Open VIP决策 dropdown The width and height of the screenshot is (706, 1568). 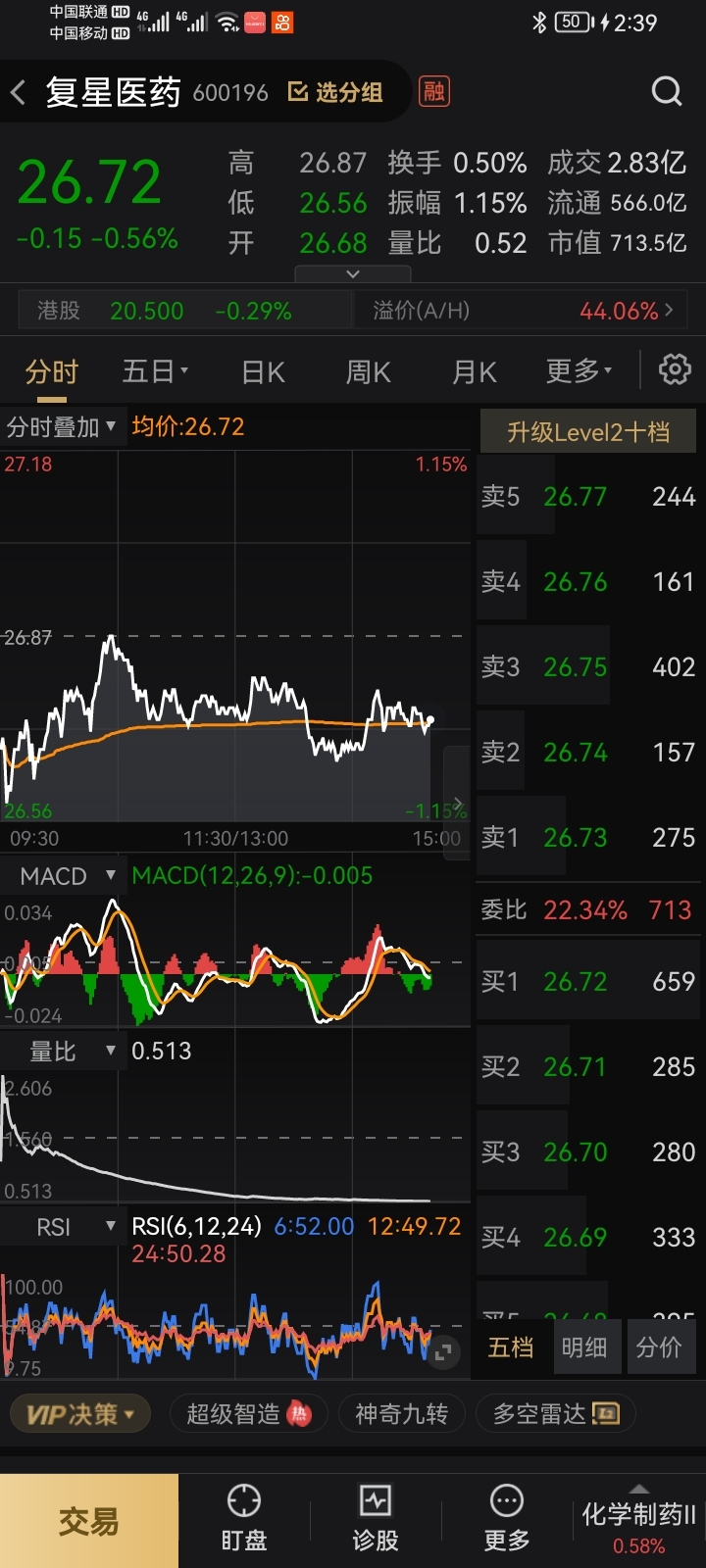point(79,1413)
